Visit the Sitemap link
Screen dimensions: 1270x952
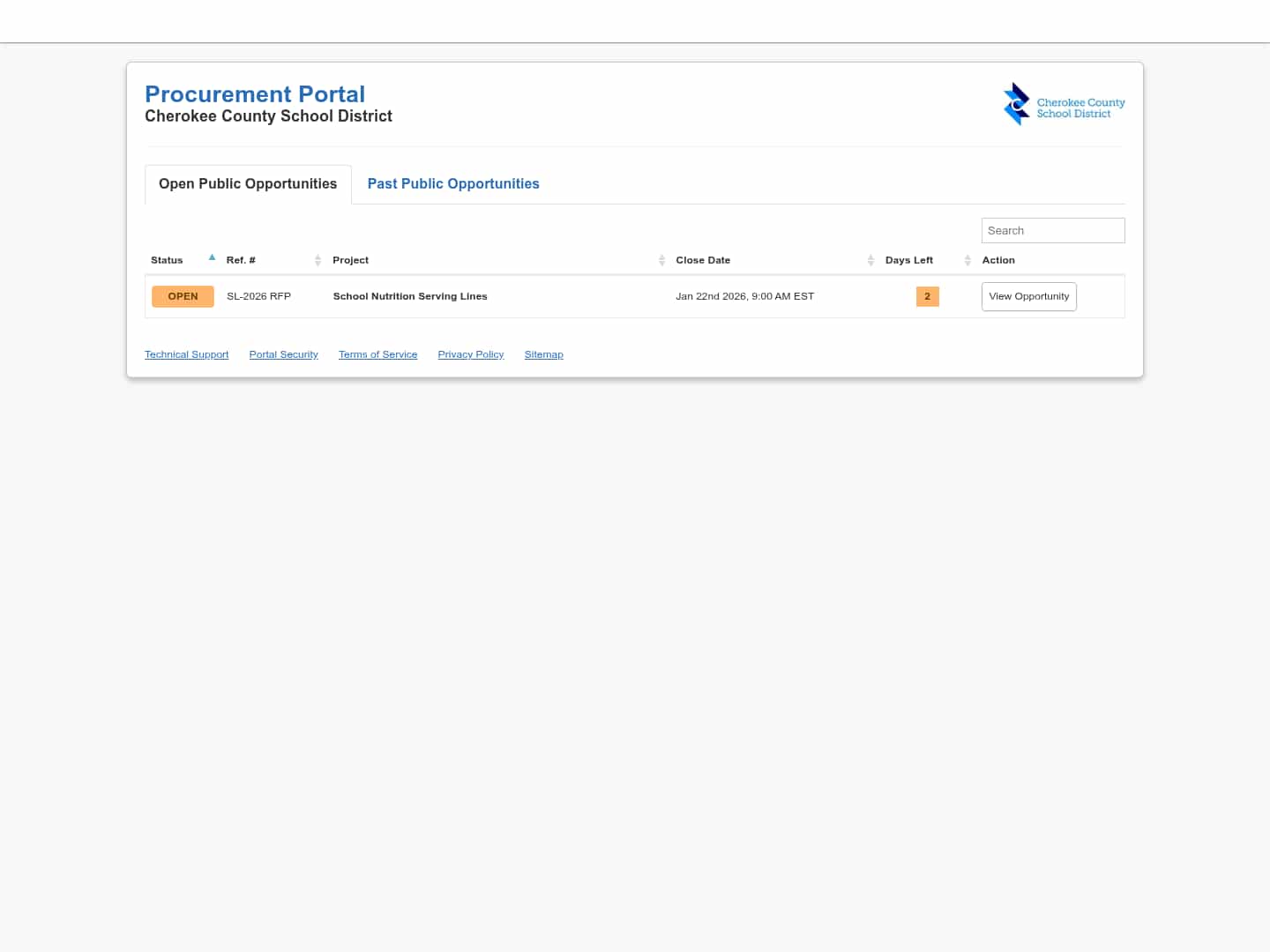pos(543,354)
